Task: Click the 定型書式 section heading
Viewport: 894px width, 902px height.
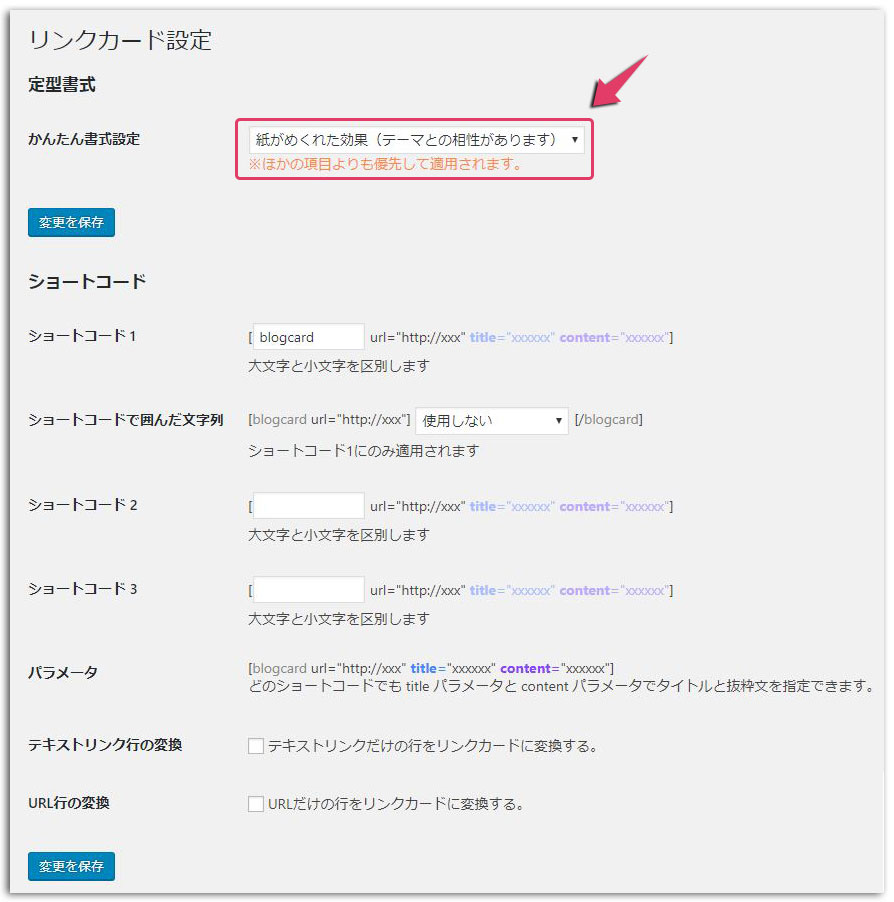Action: (62, 85)
